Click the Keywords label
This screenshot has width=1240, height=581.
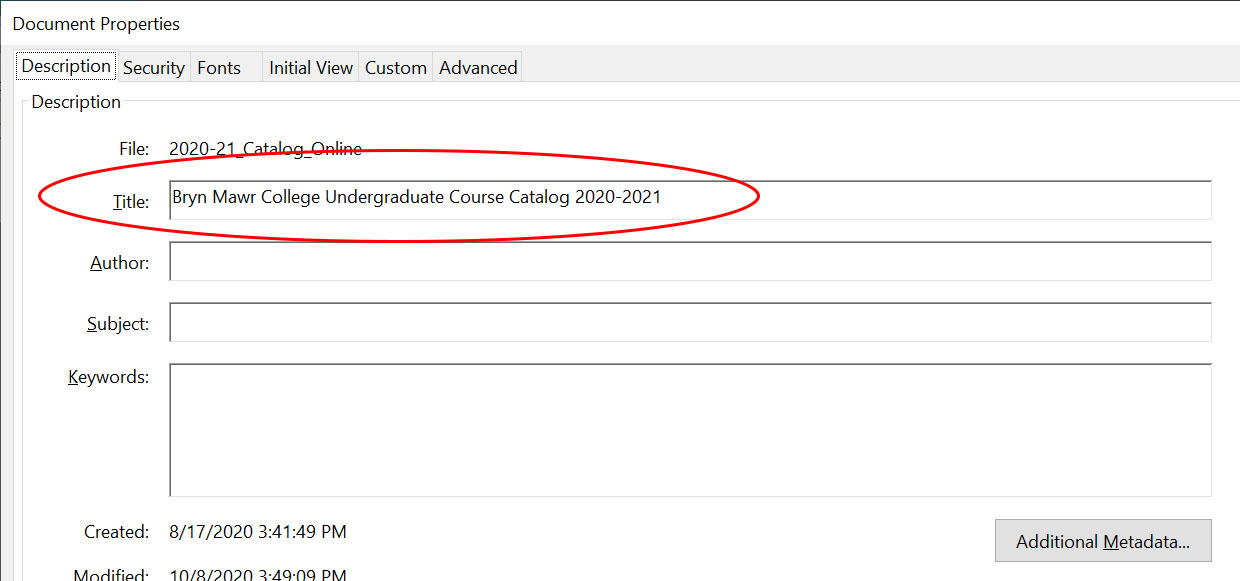(108, 377)
